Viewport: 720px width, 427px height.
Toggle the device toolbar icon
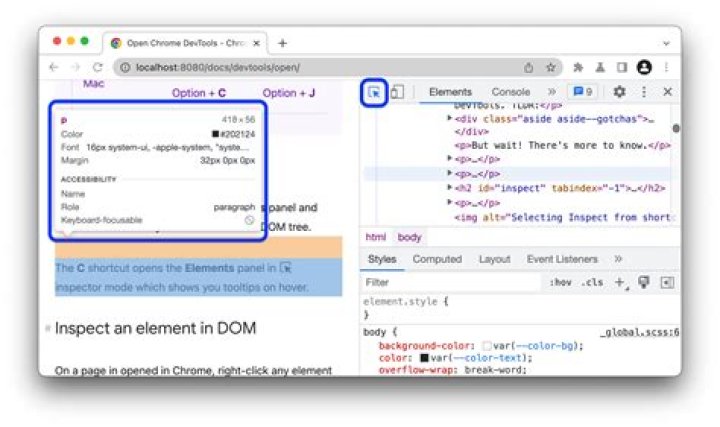point(397,92)
